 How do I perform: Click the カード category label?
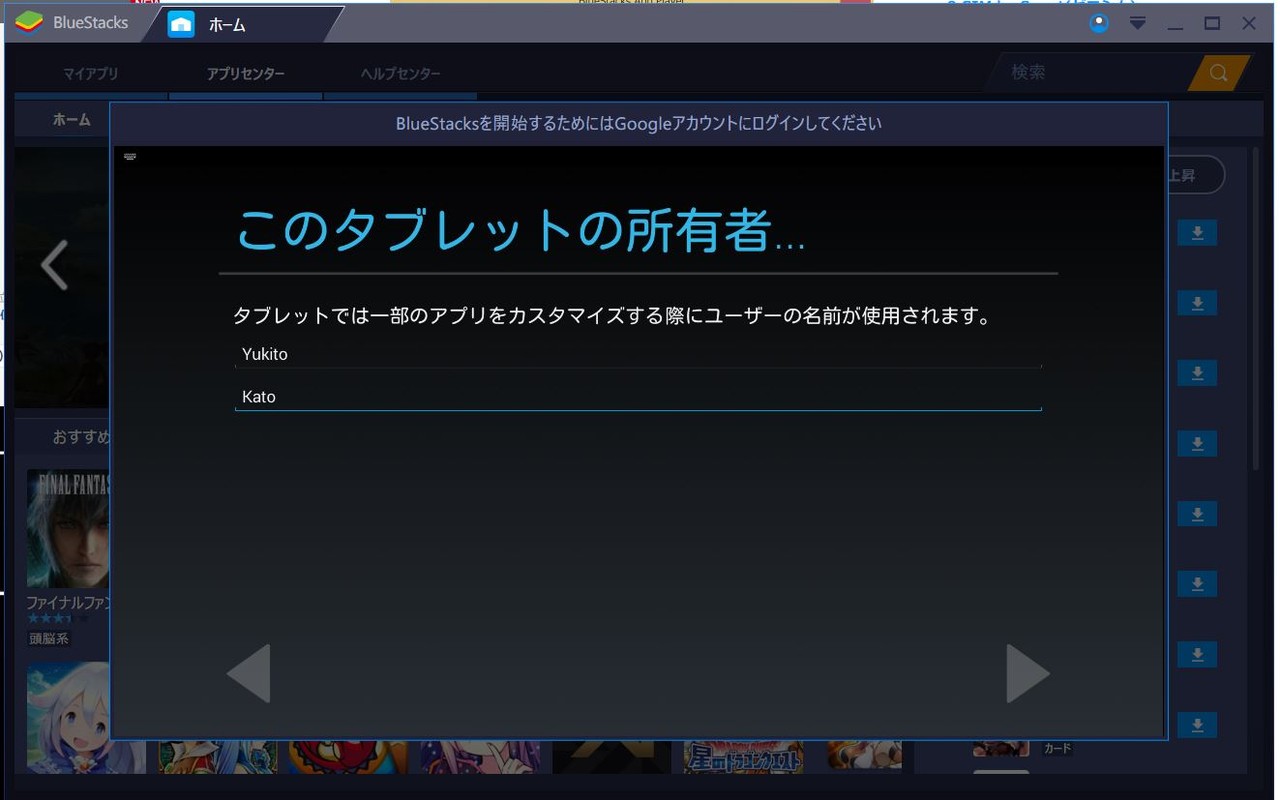pos(1057,748)
